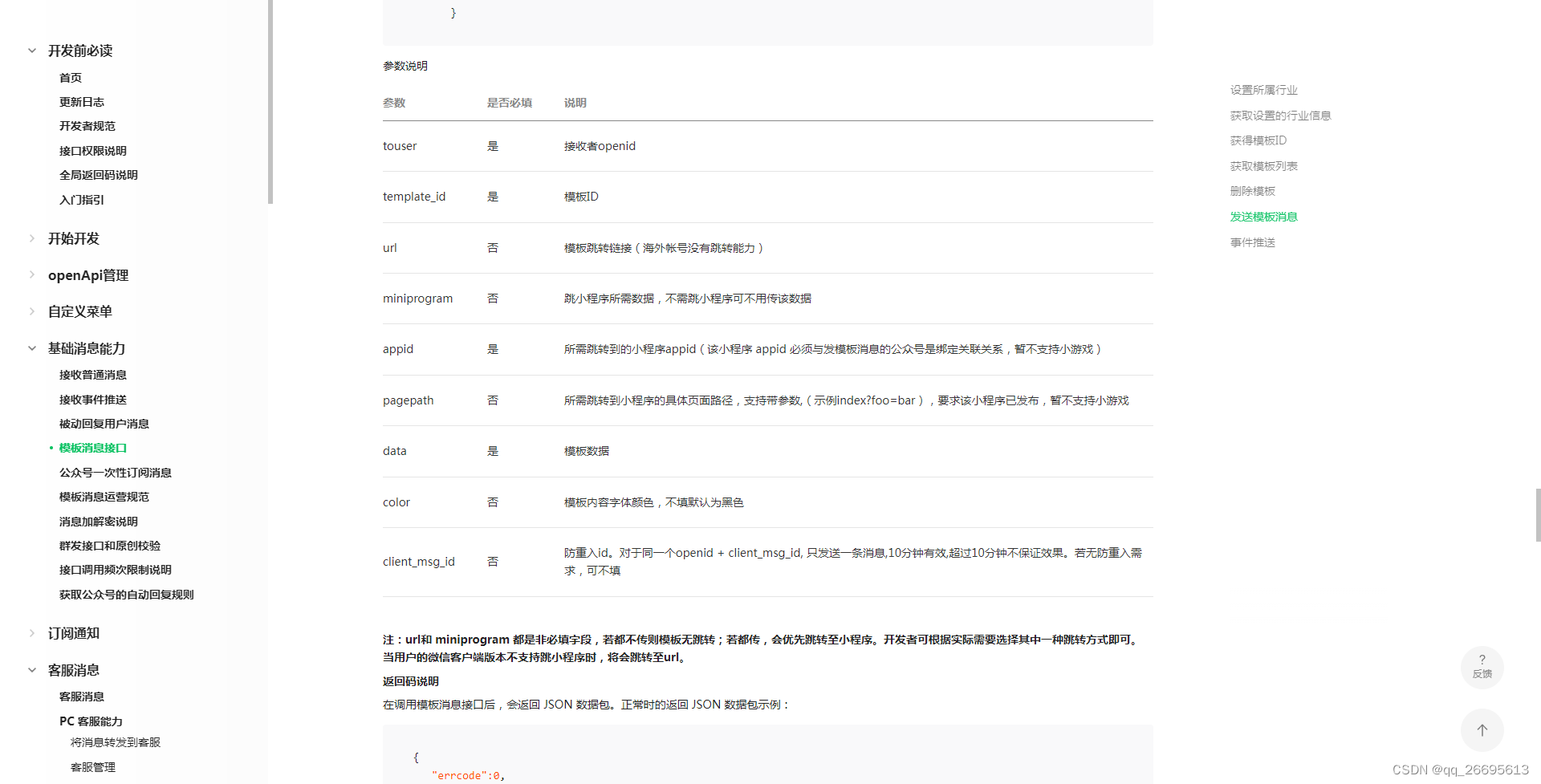Expand the openApi管理 section

click(32, 275)
